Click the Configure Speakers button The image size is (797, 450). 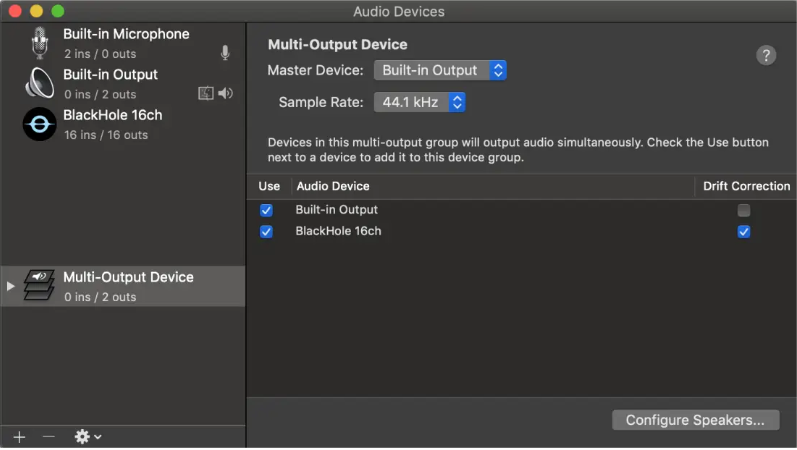[695, 420]
